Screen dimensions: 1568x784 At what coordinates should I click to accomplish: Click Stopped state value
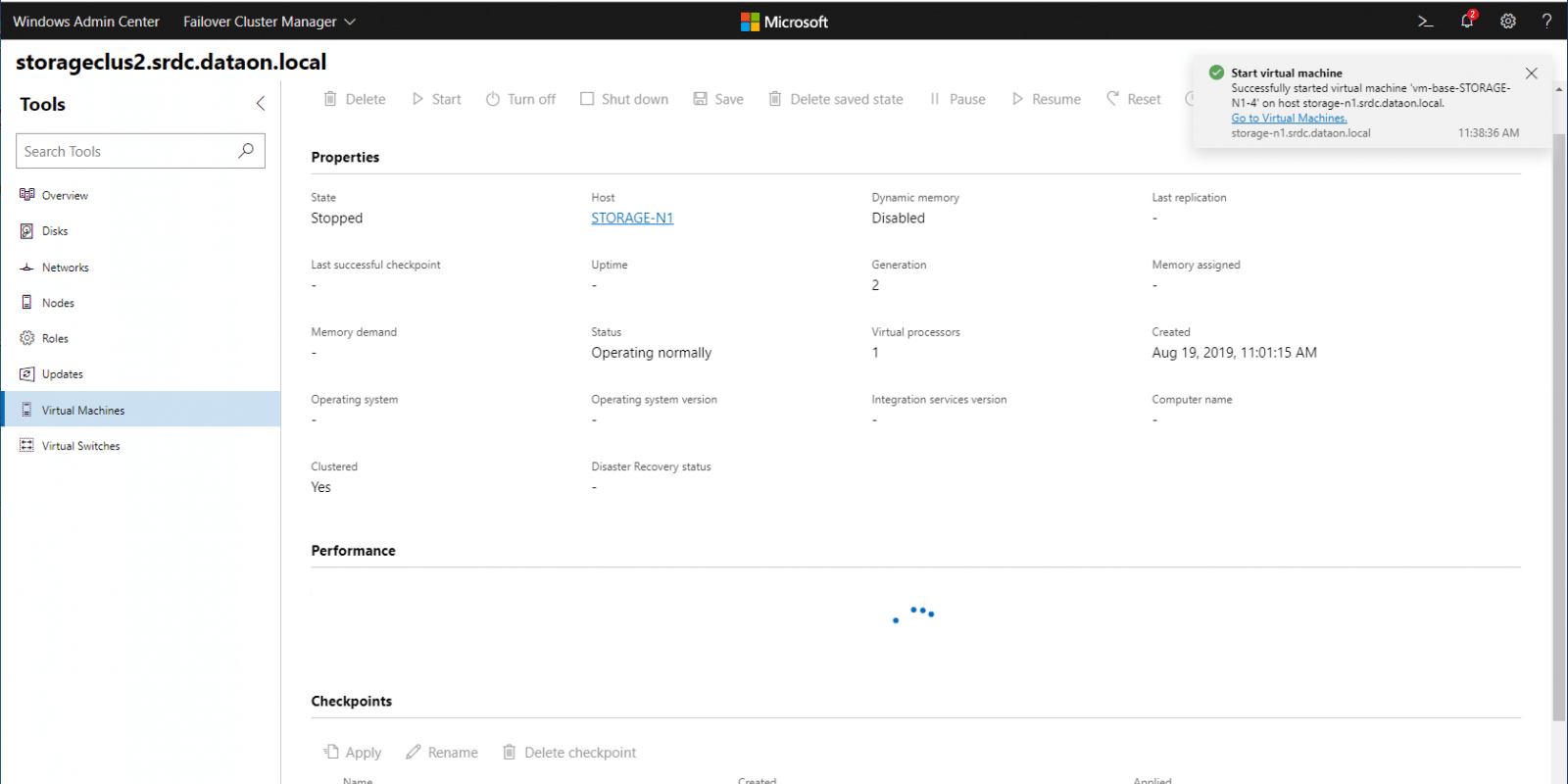point(337,219)
